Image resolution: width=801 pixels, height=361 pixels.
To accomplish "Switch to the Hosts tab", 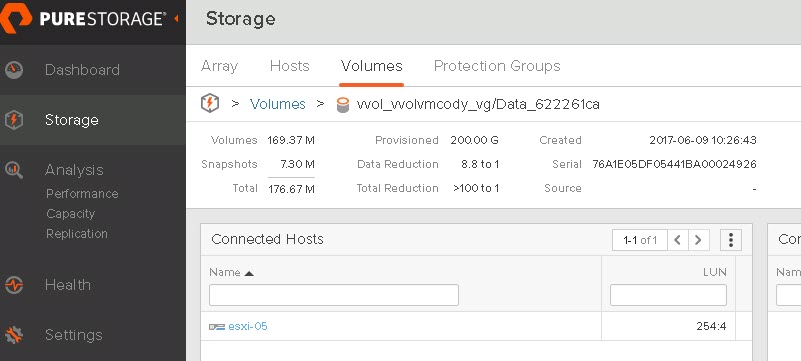I will coord(290,66).
